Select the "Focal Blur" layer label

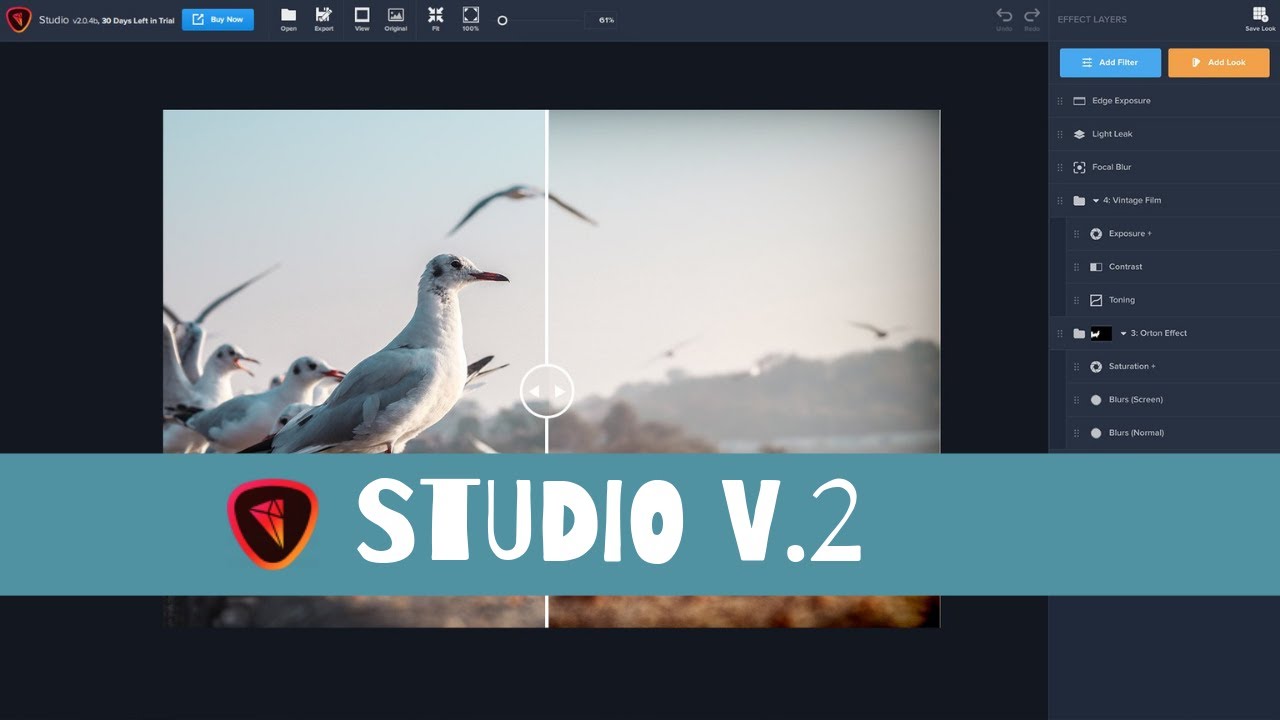click(1112, 167)
